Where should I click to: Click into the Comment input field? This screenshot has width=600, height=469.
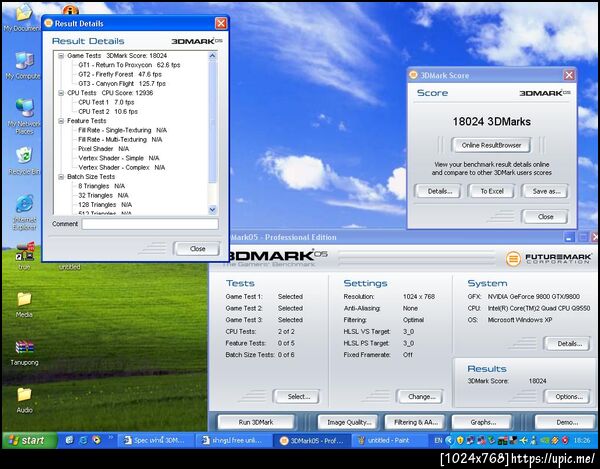point(150,224)
